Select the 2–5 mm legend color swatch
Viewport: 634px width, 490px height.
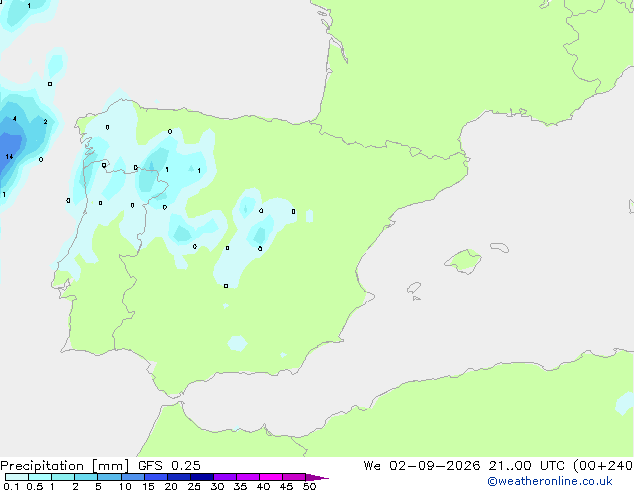pos(86,477)
